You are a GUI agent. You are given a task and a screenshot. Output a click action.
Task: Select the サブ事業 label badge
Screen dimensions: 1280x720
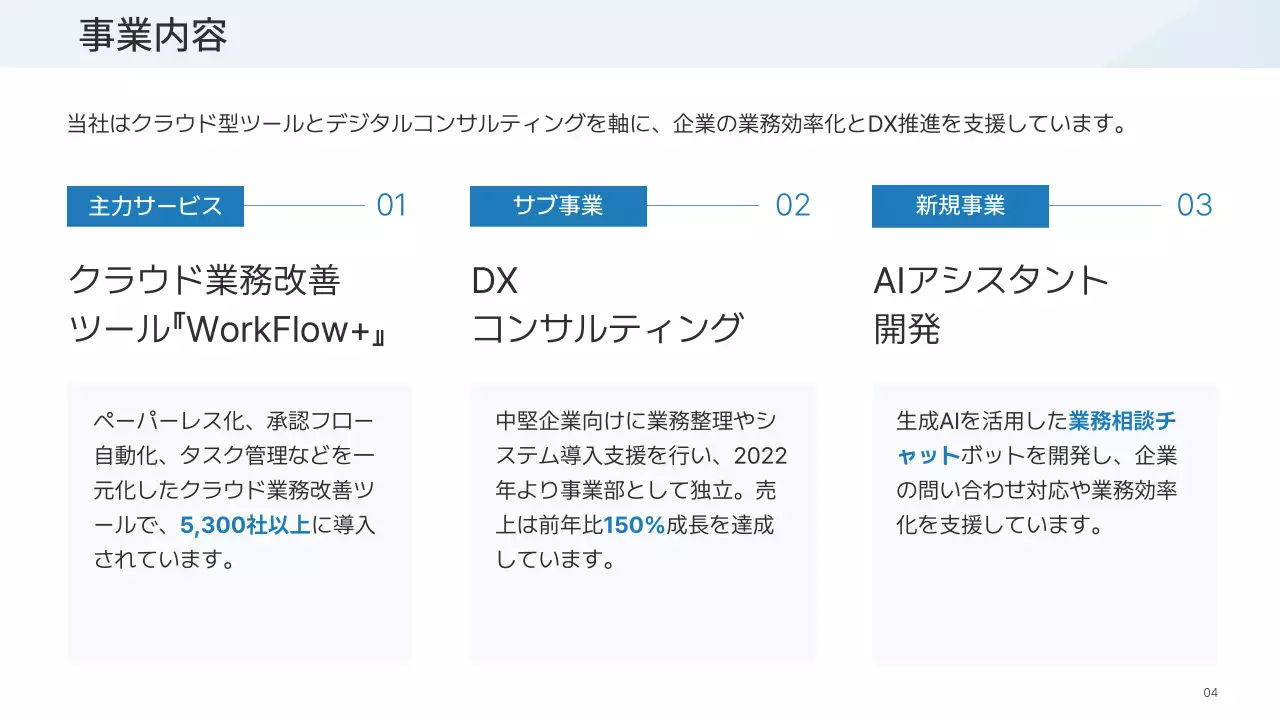point(557,206)
